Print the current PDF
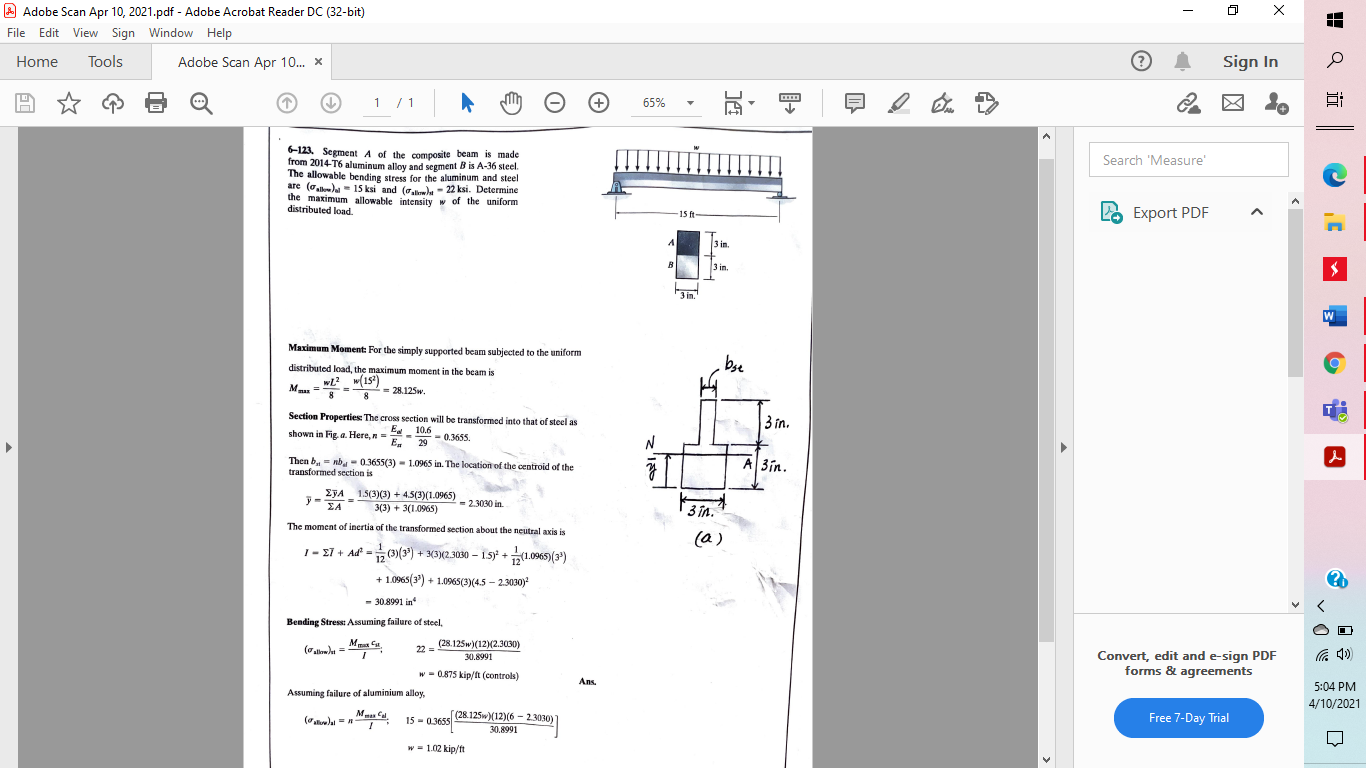The image size is (1366, 768). [x=156, y=102]
